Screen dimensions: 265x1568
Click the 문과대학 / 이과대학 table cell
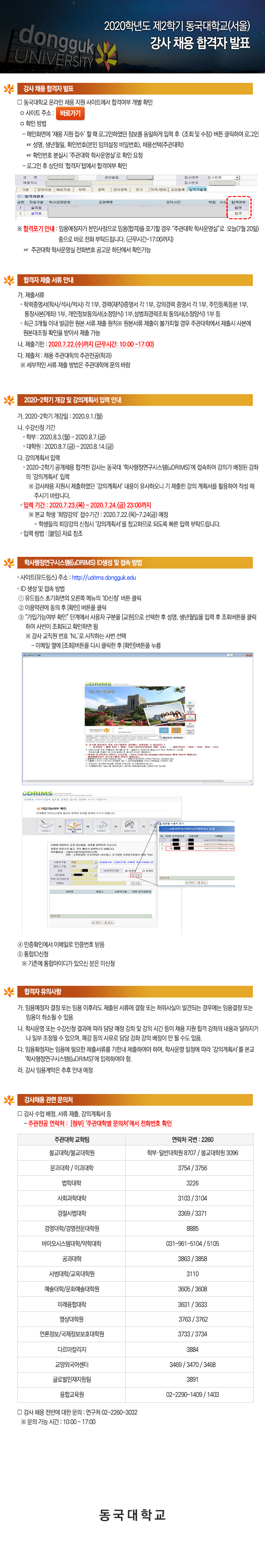[x=72, y=1168]
